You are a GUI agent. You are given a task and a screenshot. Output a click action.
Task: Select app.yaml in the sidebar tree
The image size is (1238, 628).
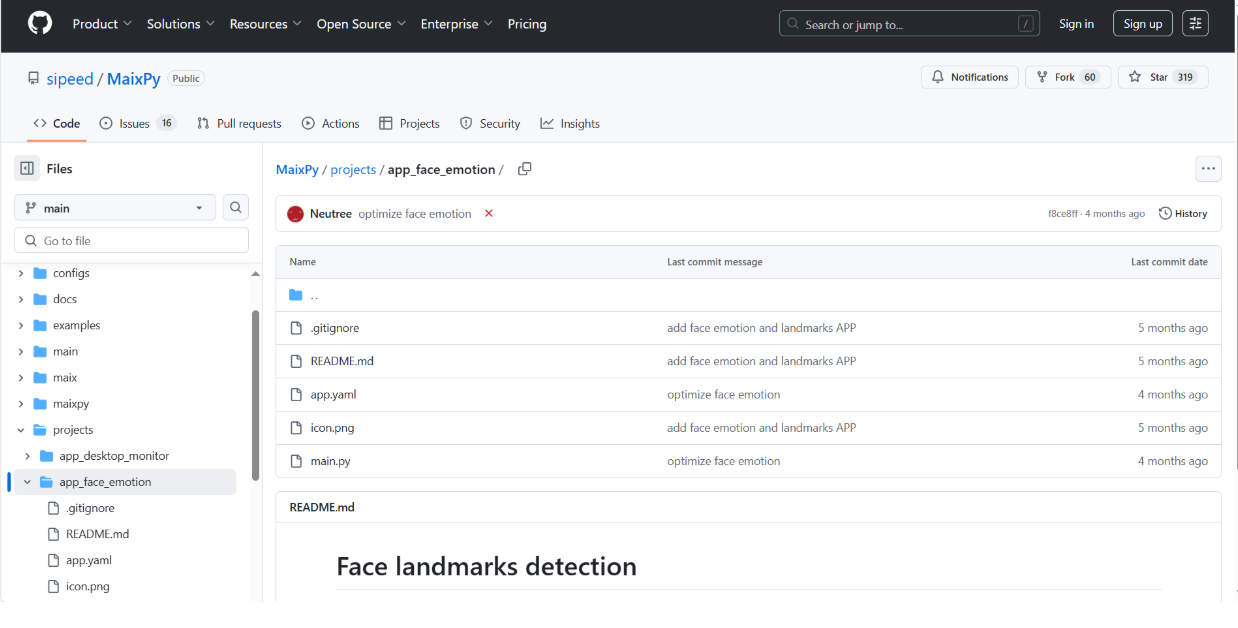tap(89, 560)
